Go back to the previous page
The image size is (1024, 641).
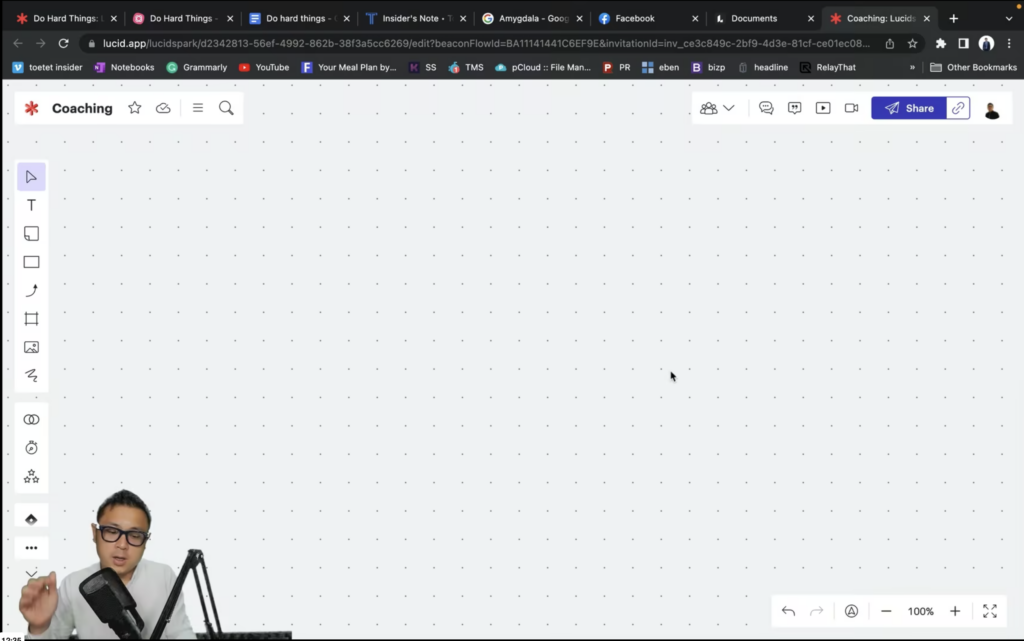click(x=18, y=43)
